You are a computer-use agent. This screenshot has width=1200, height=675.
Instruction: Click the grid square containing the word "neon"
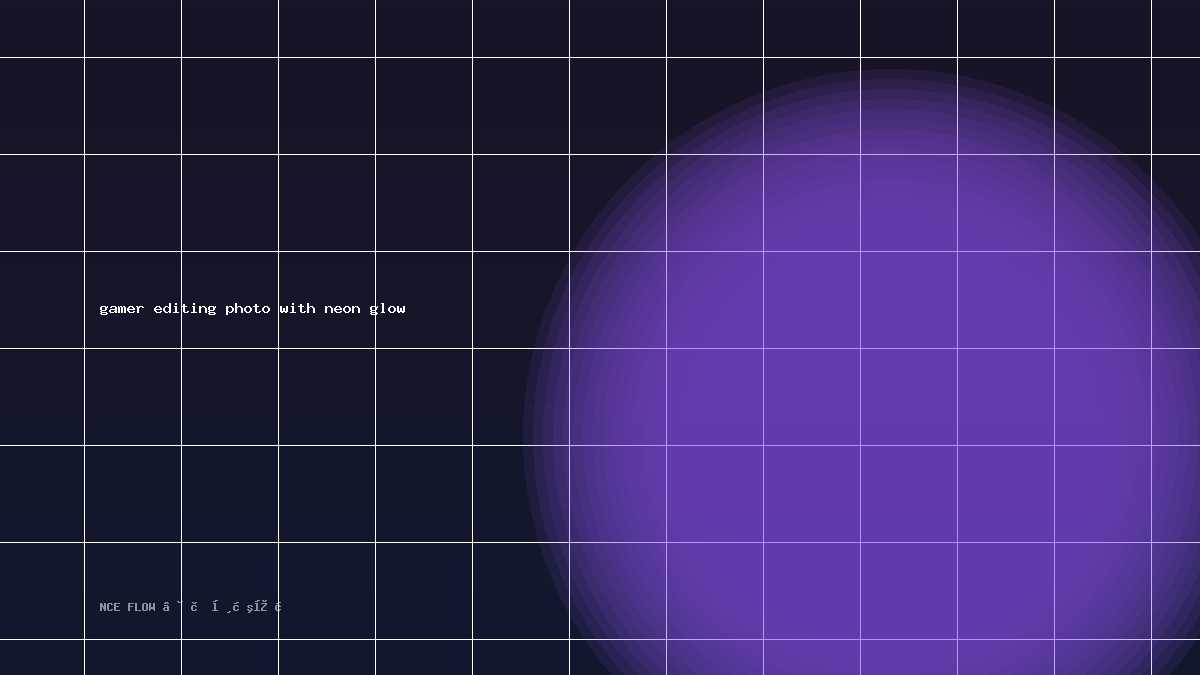click(x=327, y=300)
